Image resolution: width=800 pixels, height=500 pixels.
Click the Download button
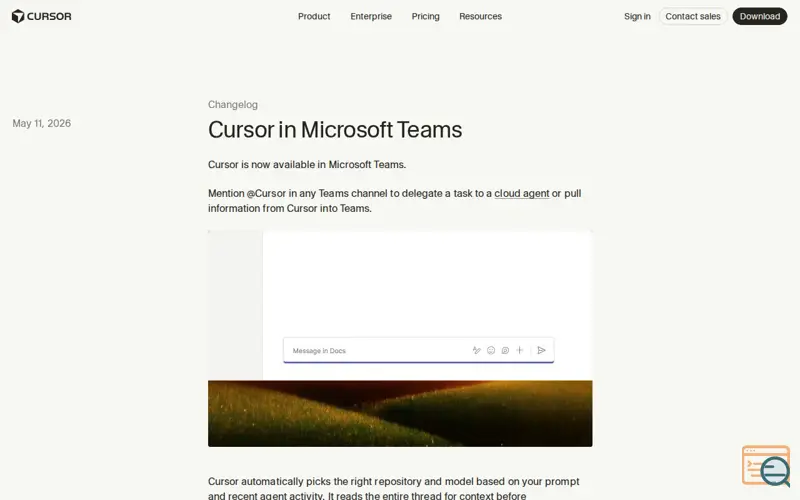pos(759,16)
